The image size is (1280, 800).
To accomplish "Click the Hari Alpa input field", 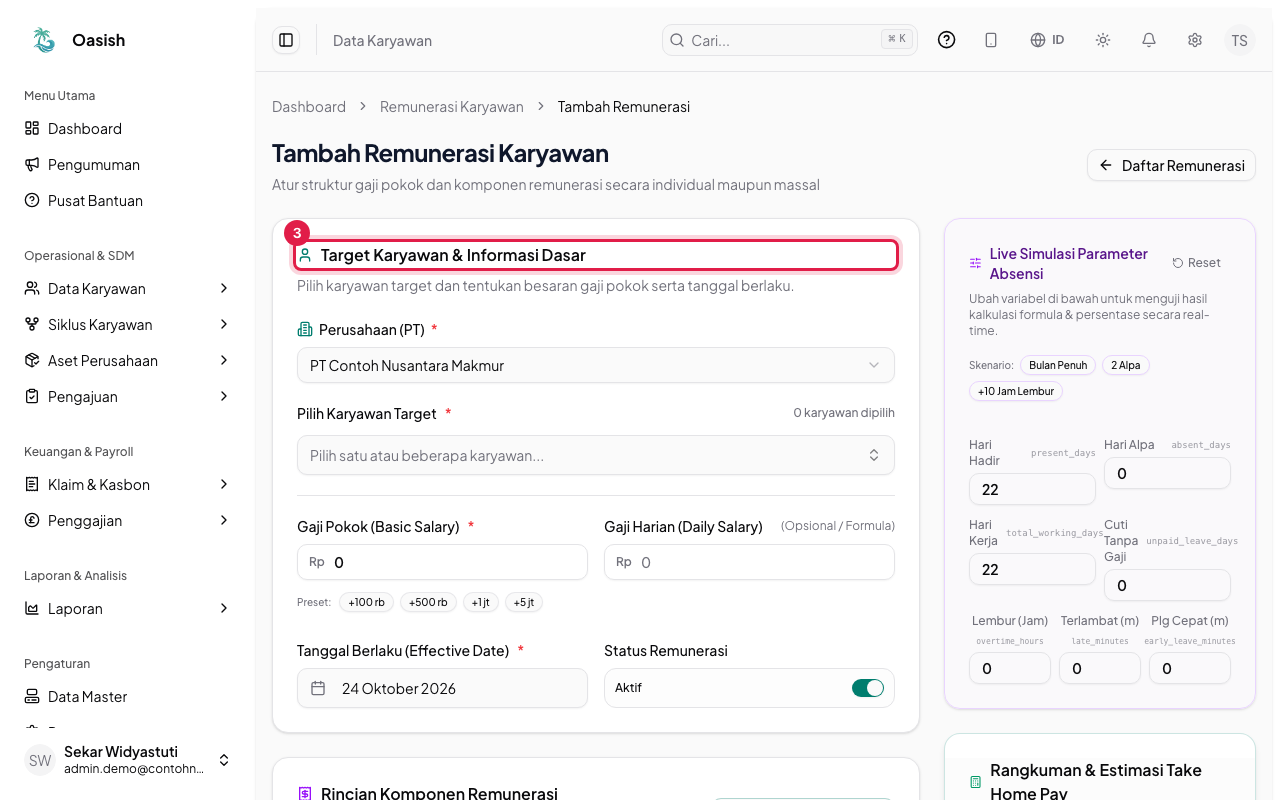I will tap(1167, 473).
